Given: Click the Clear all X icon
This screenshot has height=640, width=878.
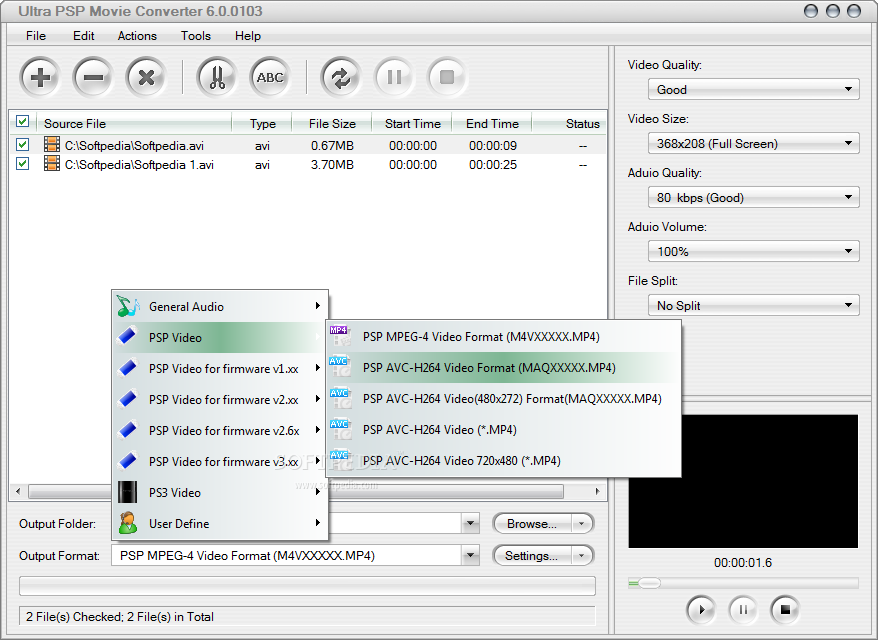Looking at the screenshot, I should click(x=146, y=77).
